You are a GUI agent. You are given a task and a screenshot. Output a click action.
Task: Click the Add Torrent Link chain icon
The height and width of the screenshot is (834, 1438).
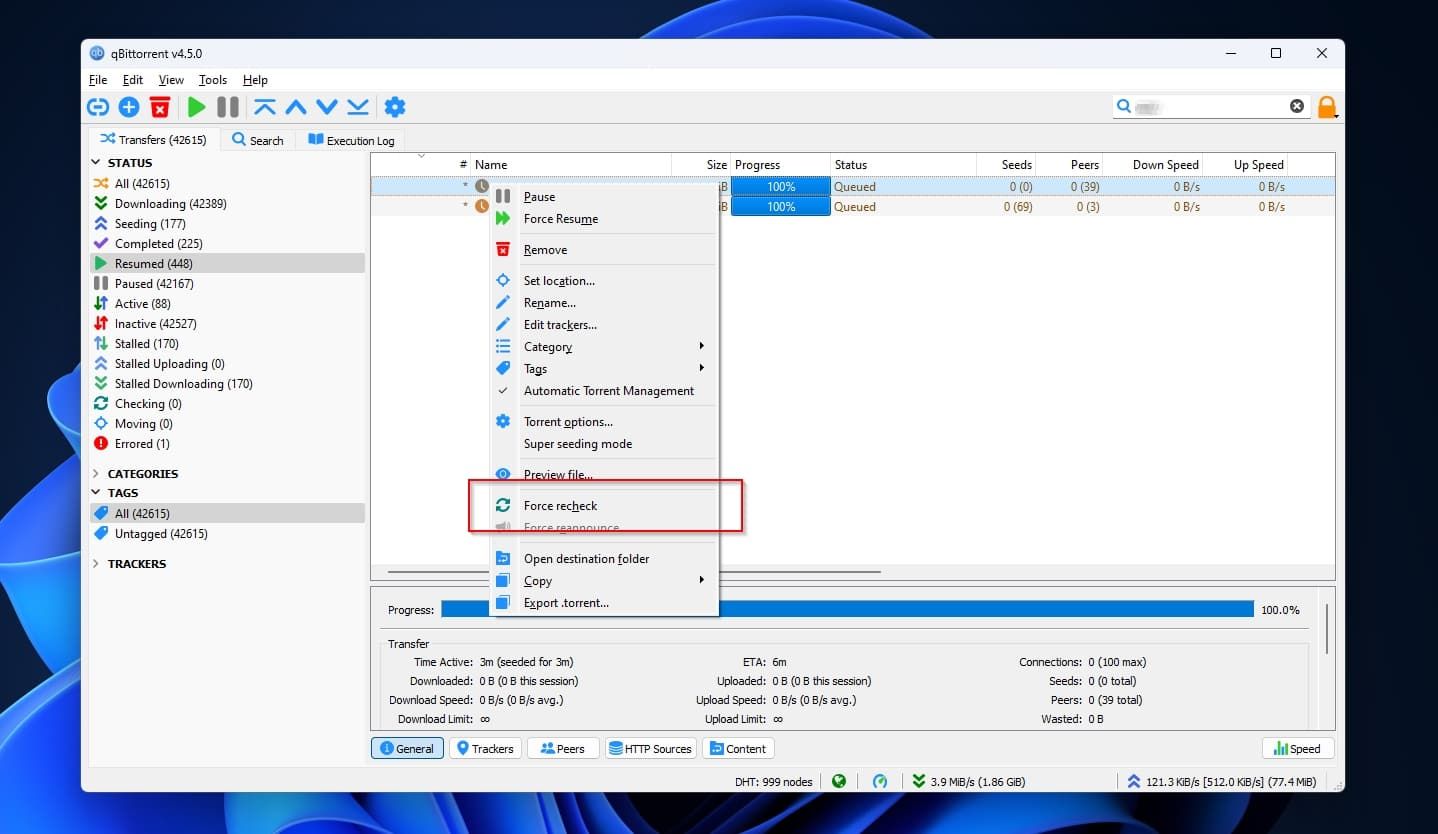pyautogui.click(x=97, y=106)
